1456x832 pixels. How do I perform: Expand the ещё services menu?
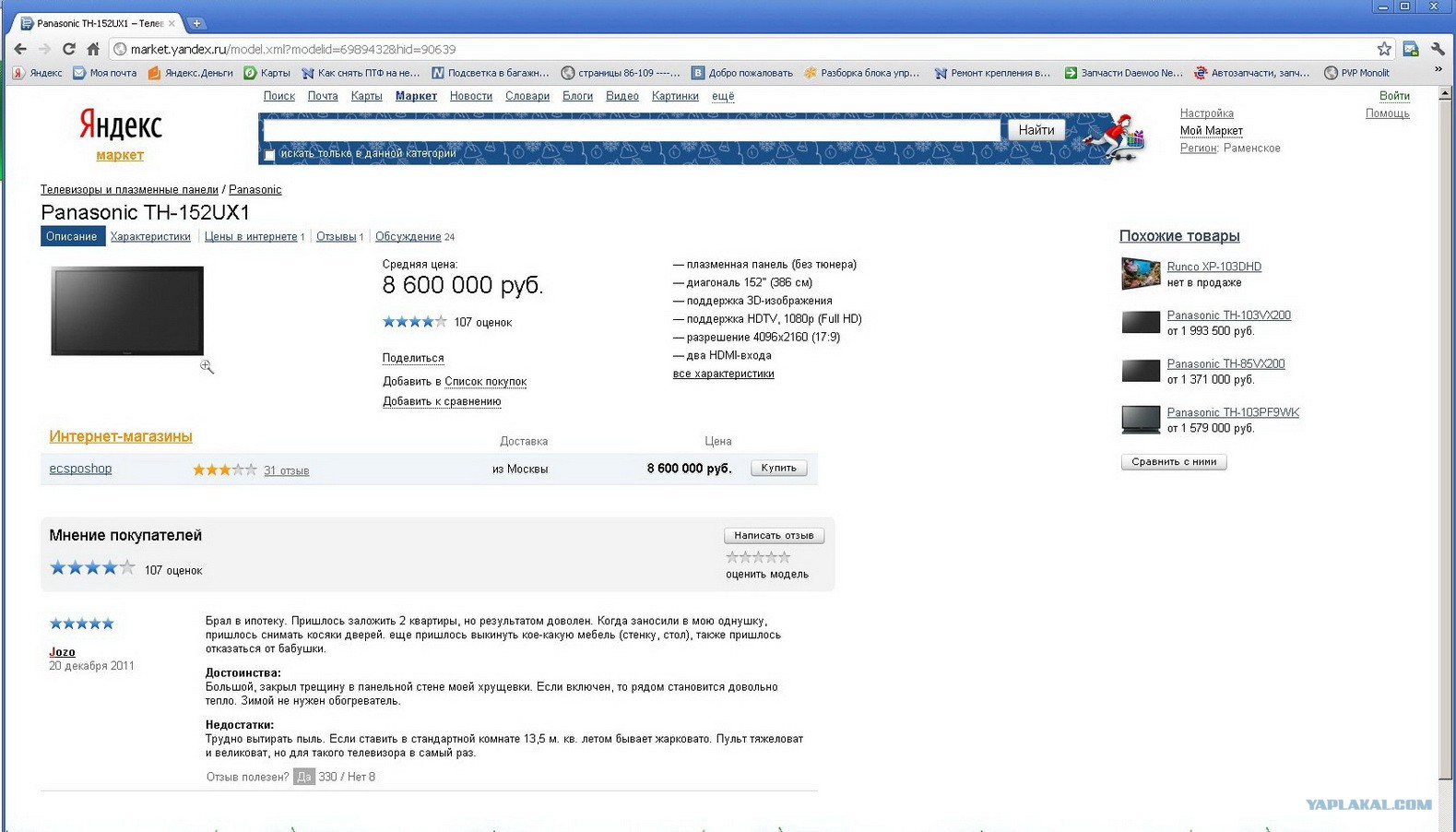pyautogui.click(x=723, y=96)
